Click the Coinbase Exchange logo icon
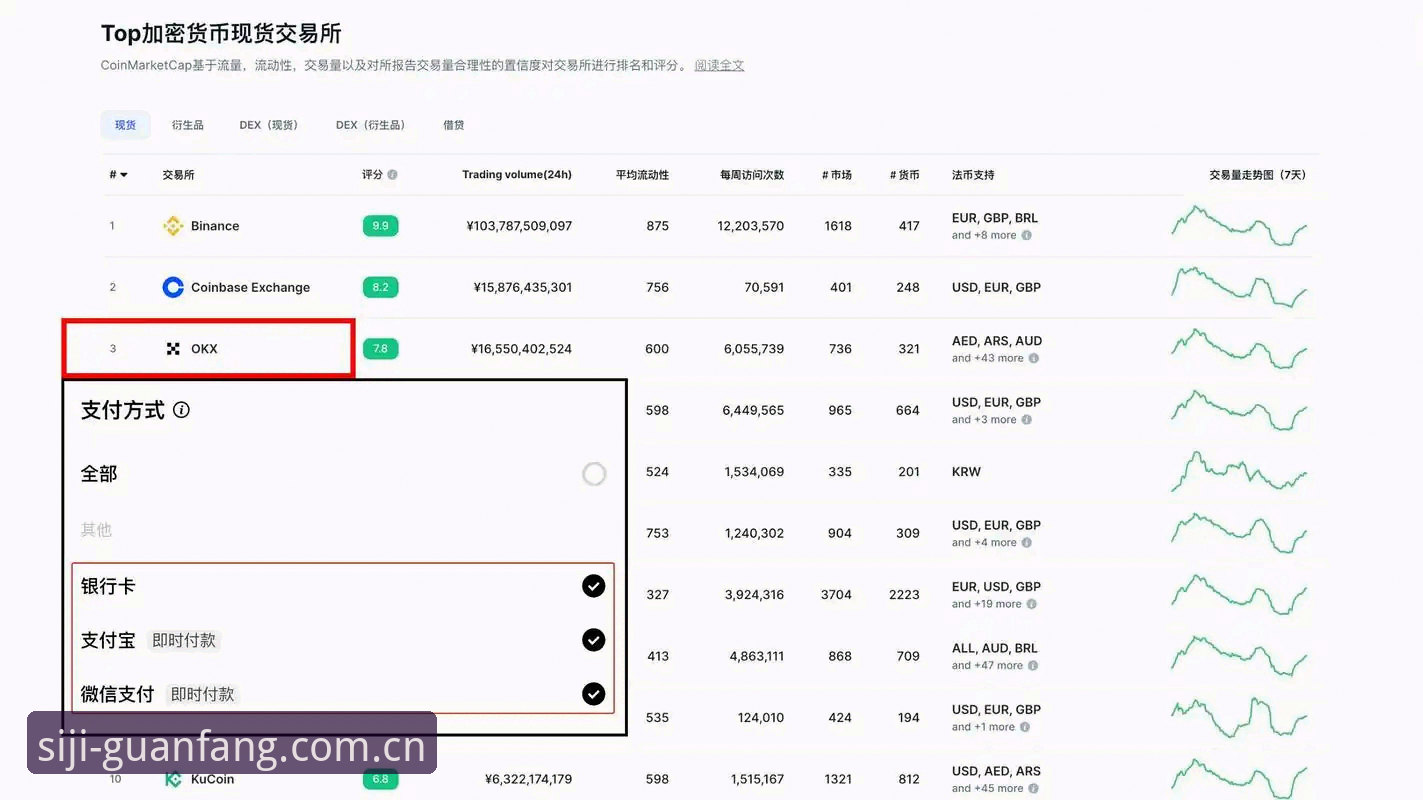 pyautogui.click(x=173, y=287)
